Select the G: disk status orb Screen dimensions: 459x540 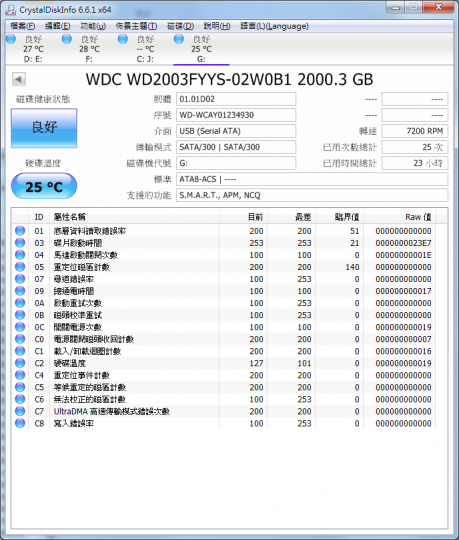179,39
